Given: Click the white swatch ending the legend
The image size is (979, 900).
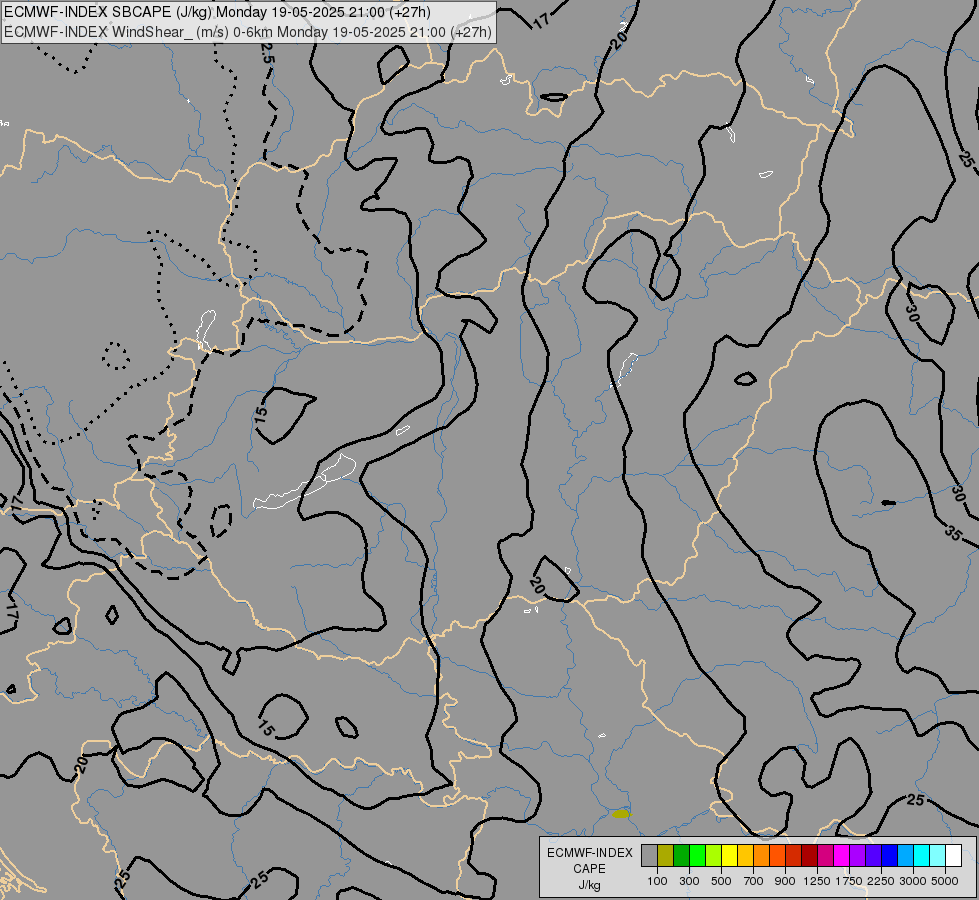Looking at the screenshot, I should (953, 855).
